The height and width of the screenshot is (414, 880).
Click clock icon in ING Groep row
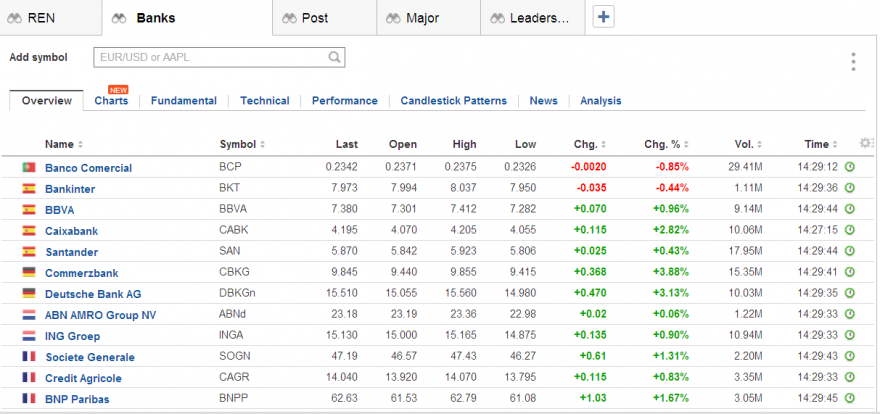tap(850, 335)
